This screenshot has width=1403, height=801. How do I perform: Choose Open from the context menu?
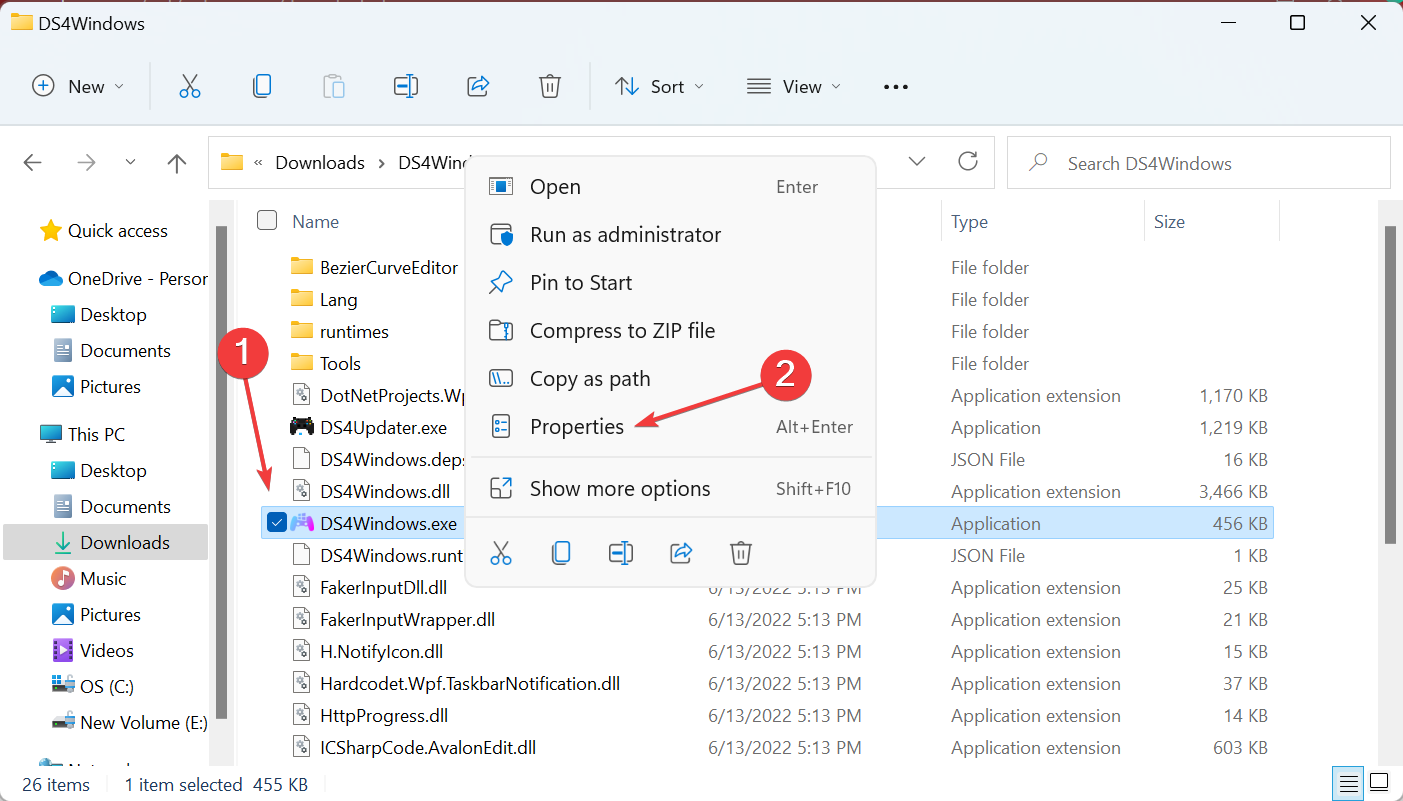coord(669,187)
